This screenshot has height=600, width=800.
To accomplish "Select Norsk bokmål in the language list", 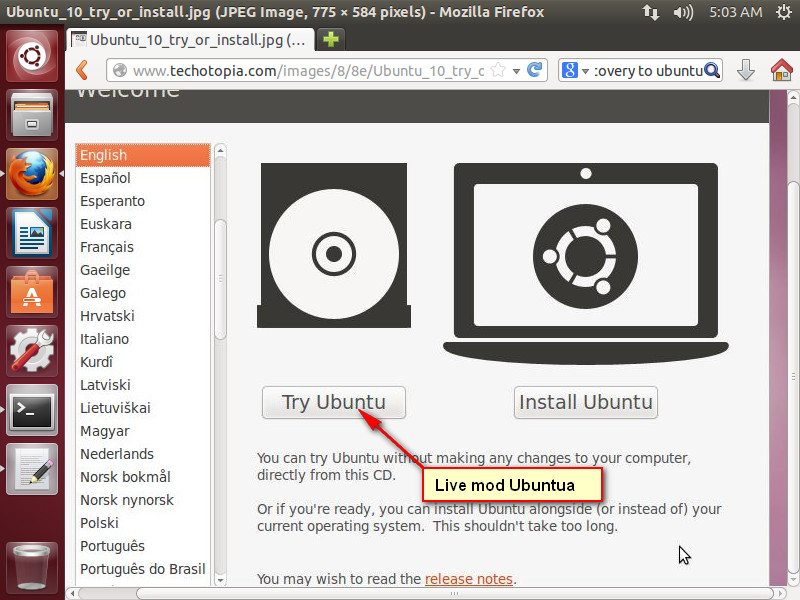I will tap(143, 477).
